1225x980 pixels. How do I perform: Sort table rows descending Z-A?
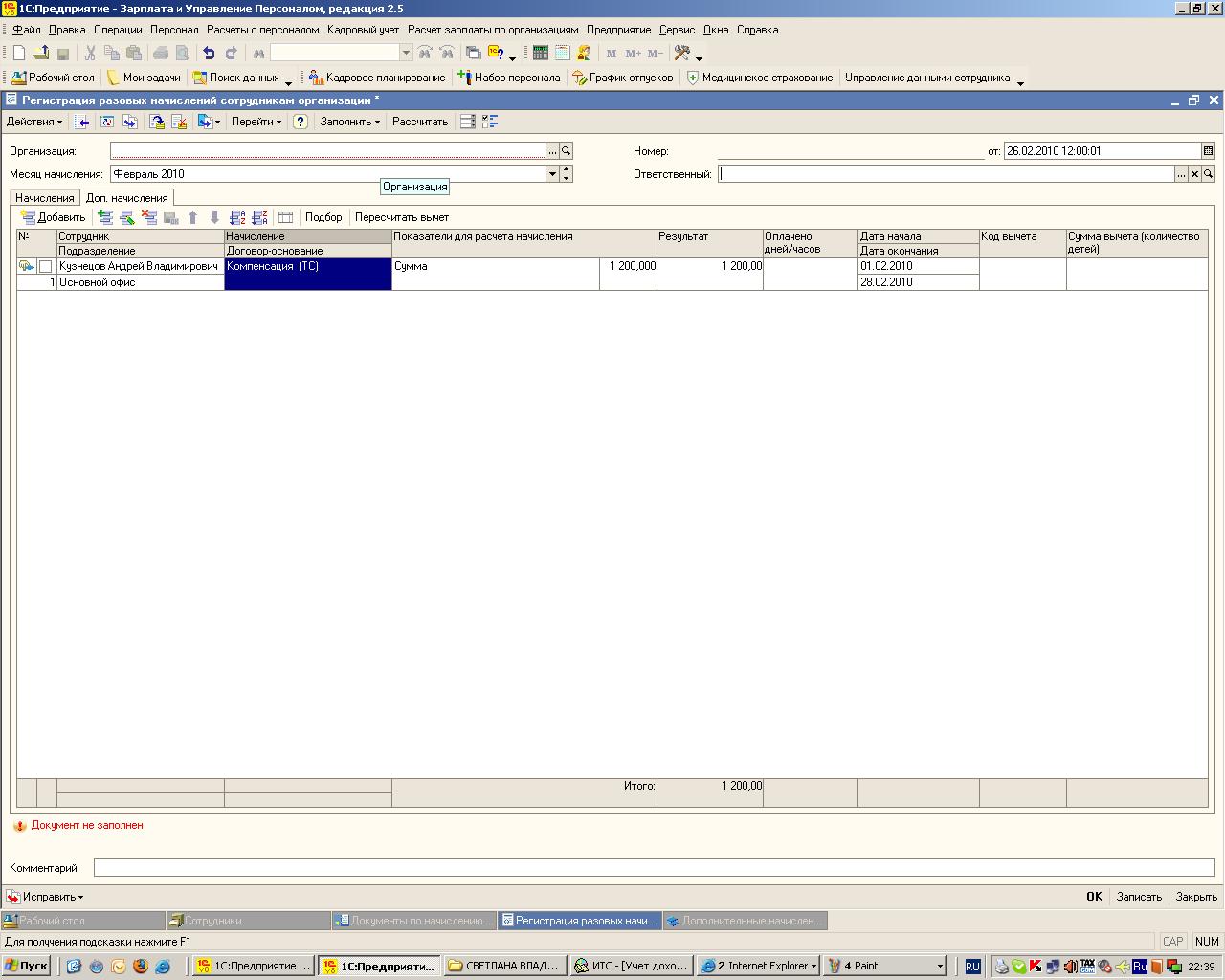coord(259,217)
